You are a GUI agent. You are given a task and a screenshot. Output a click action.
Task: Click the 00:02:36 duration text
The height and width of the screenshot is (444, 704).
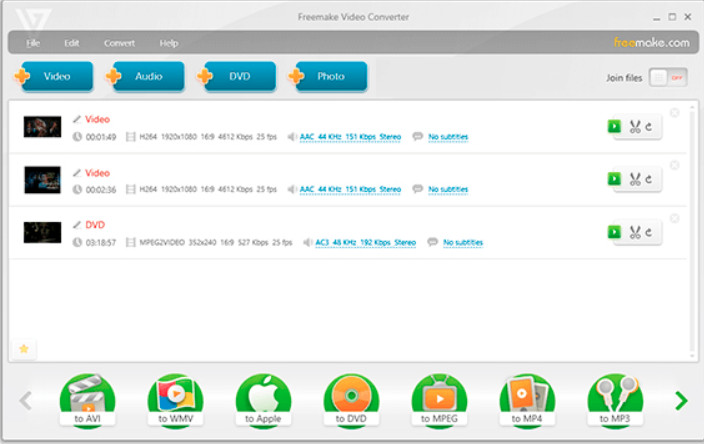click(101, 189)
